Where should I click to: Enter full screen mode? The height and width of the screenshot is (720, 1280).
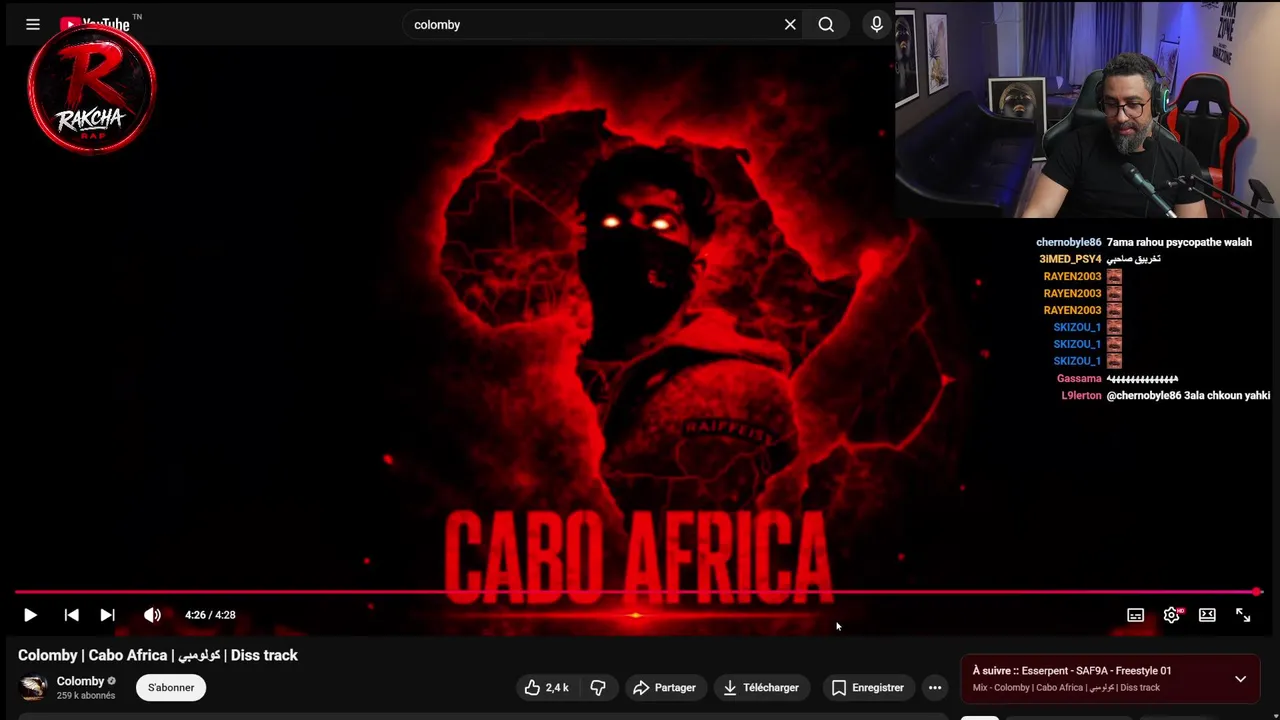pyautogui.click(x=1243, y=615)
